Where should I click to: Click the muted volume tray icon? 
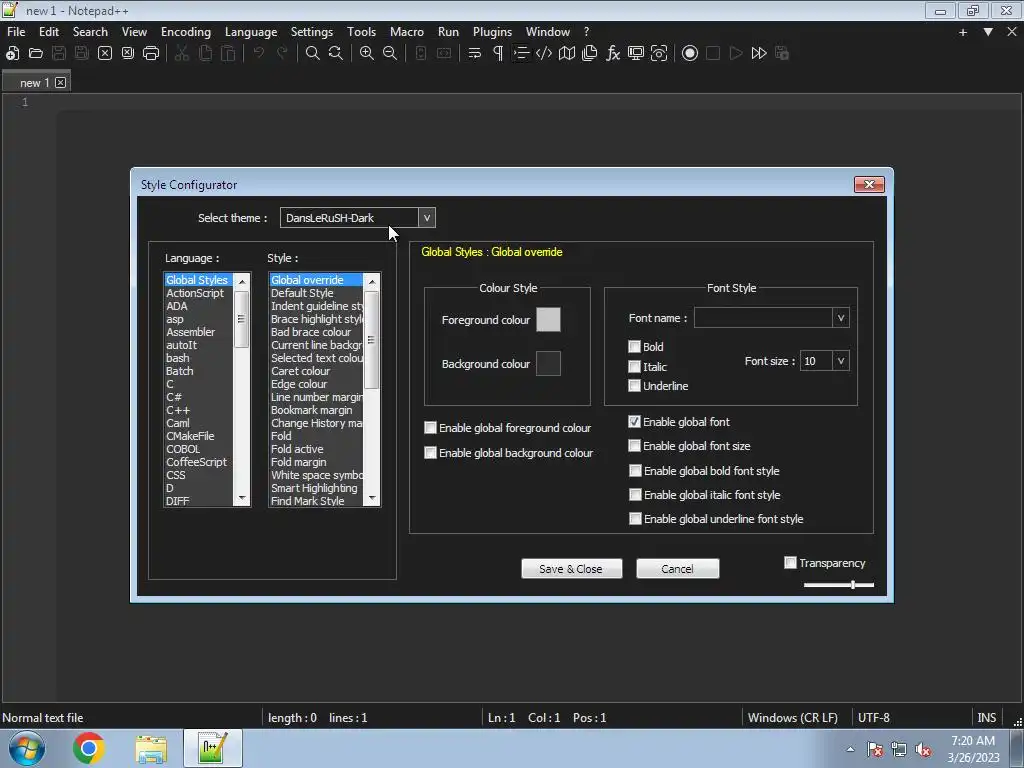923,749
